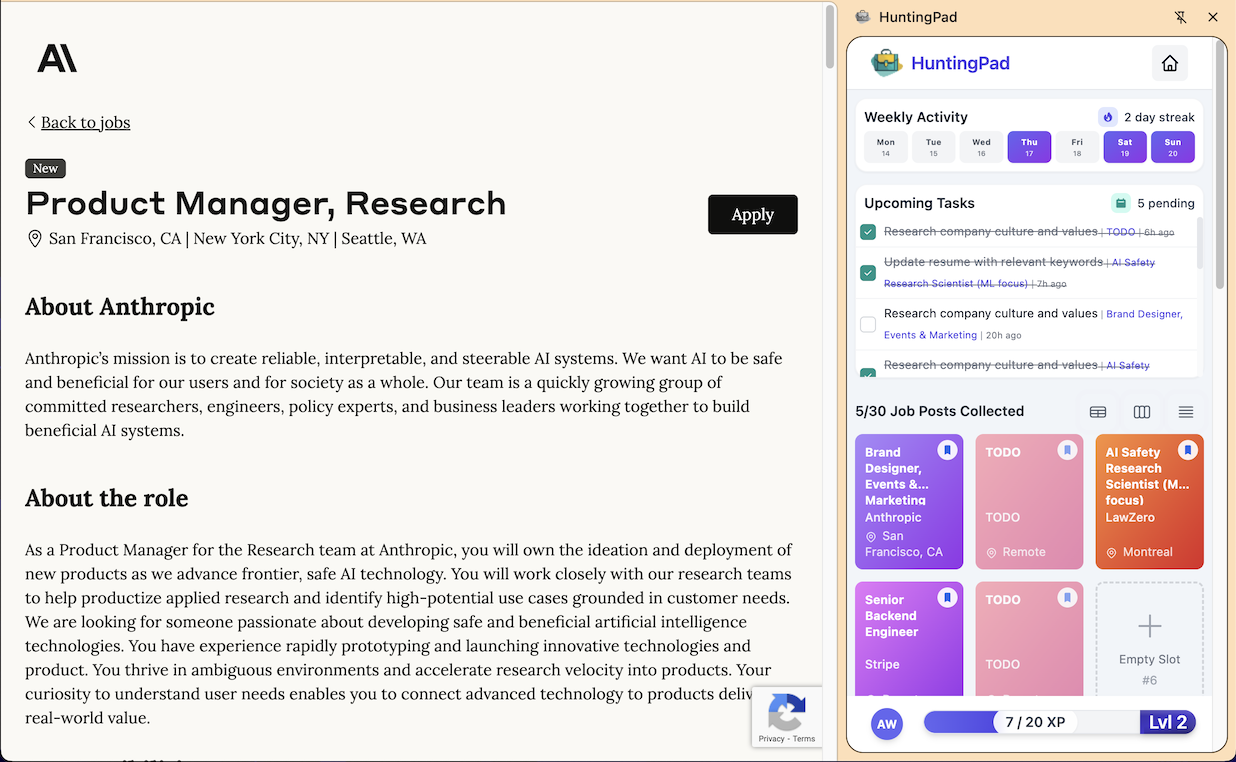1236x762 pixels.
Task: Open Brand Designer, Events & Marketing task link
Action: coord(1033,324)
